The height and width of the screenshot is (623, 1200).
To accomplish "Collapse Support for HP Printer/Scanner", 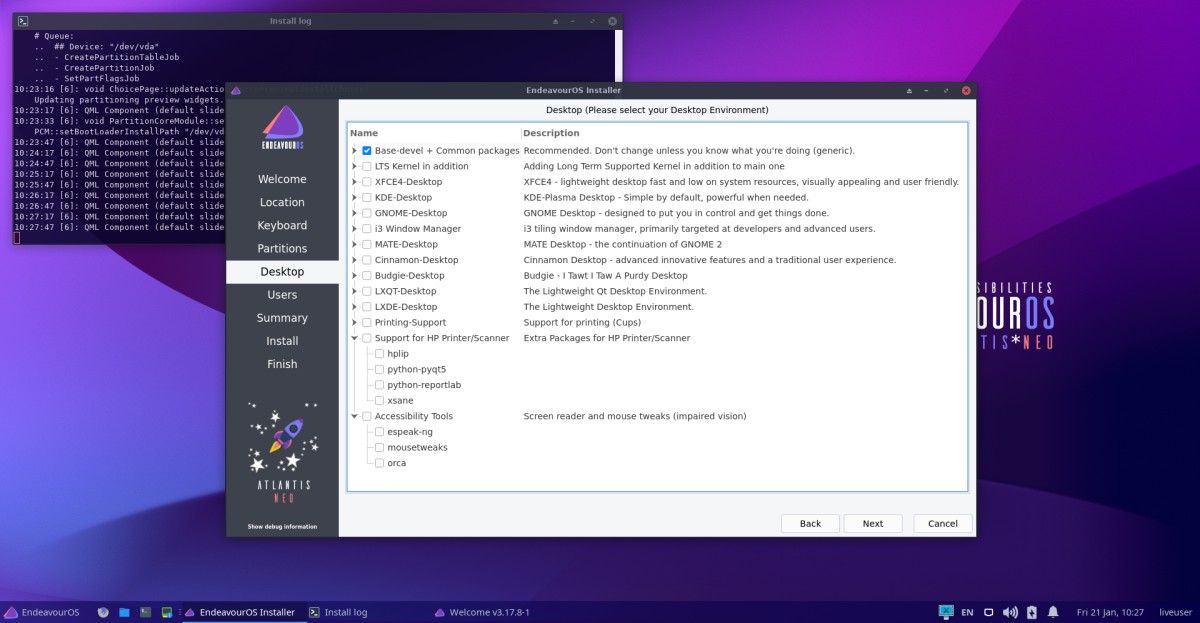I will (354, 338).
